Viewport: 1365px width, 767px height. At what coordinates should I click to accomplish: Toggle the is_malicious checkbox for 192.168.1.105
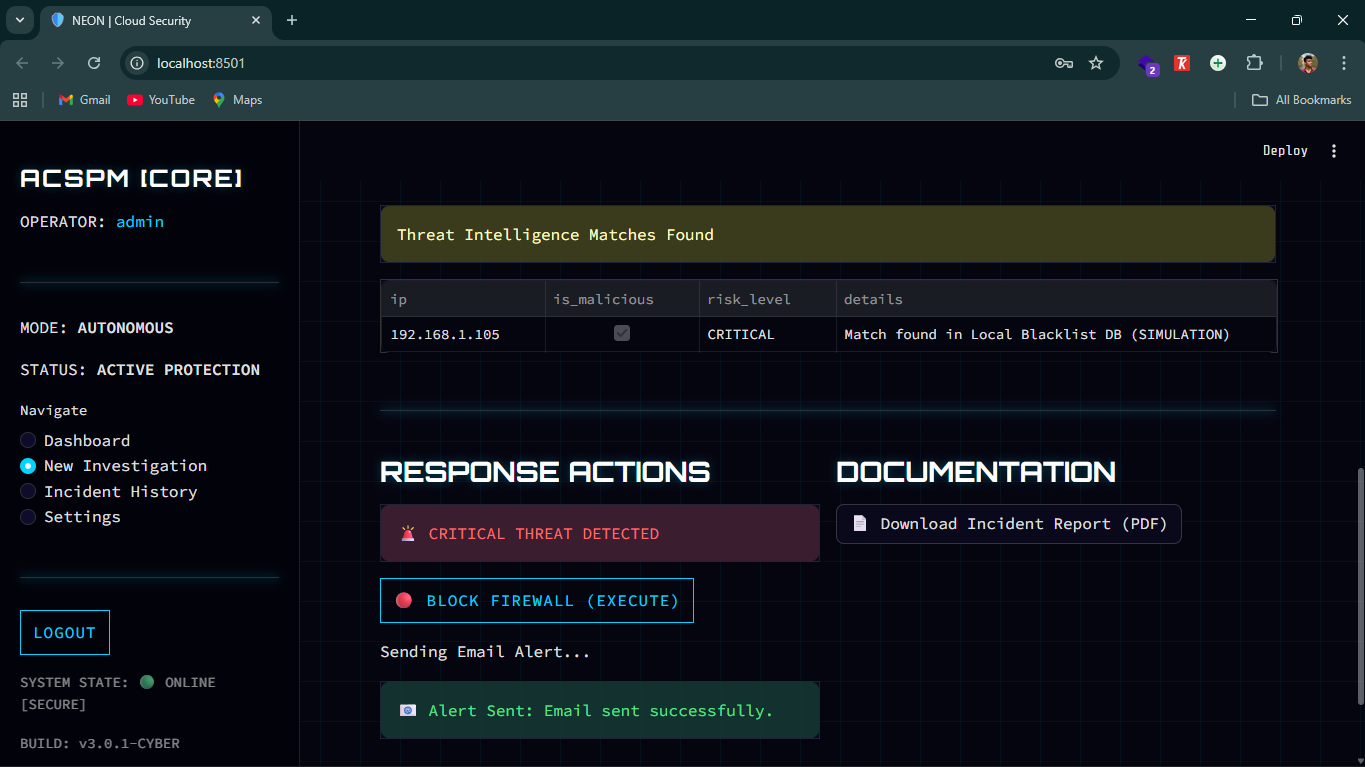622,333
